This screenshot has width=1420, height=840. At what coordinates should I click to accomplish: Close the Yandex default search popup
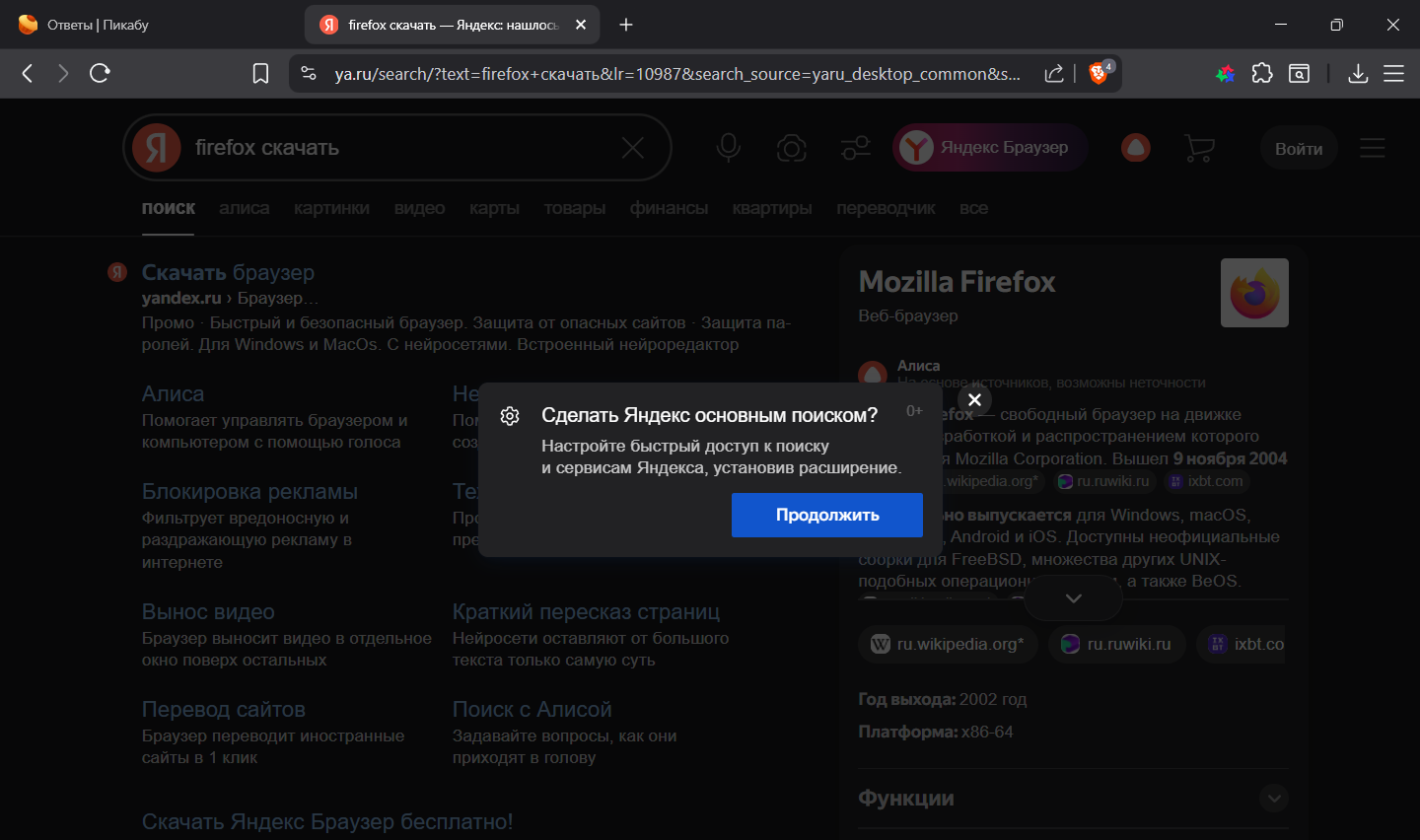(974, 399)
